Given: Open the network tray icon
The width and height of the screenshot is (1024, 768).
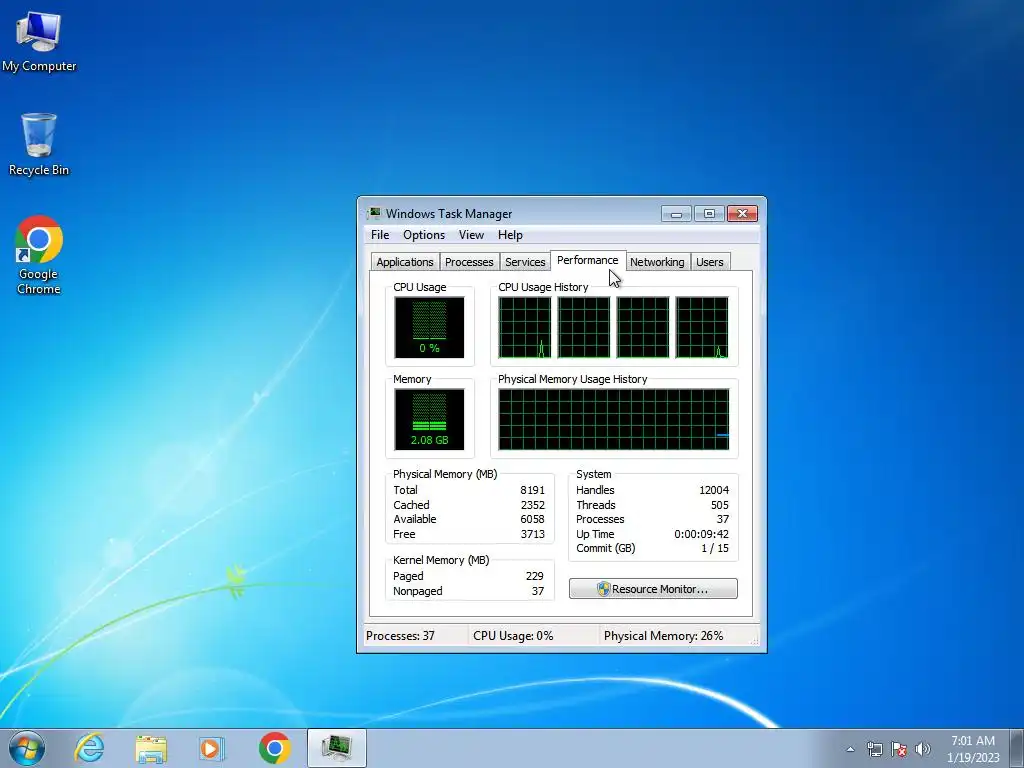Looking at the screenshot, I should point(874,749).
